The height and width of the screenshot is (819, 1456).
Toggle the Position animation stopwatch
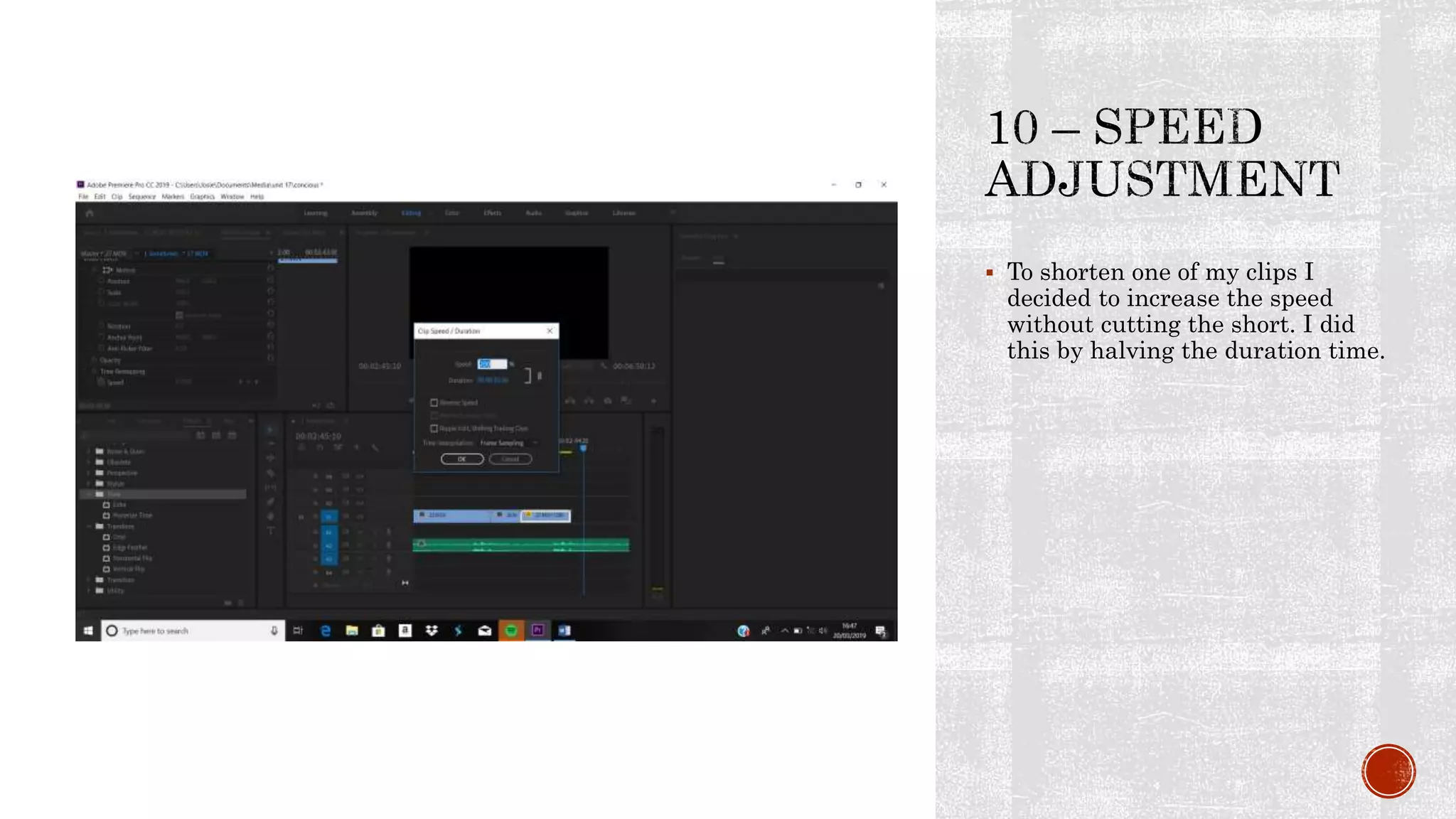101,282
